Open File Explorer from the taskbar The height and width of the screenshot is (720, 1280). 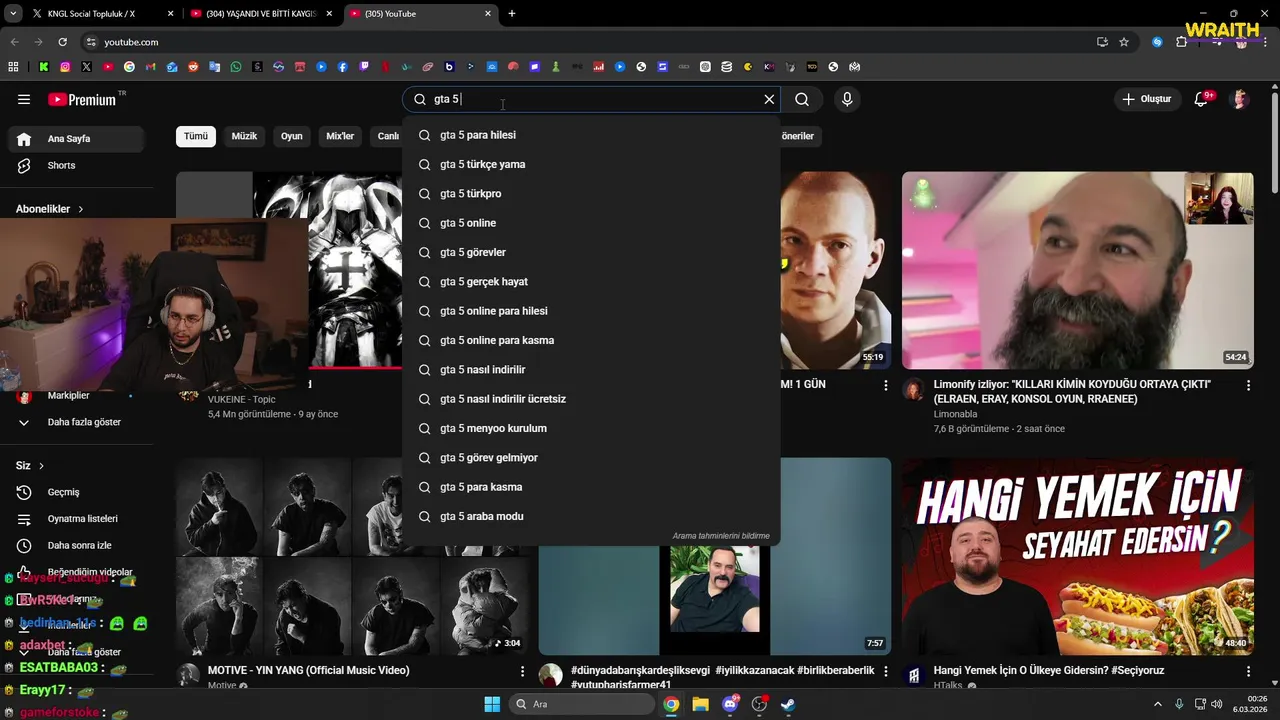click(700, 704)
